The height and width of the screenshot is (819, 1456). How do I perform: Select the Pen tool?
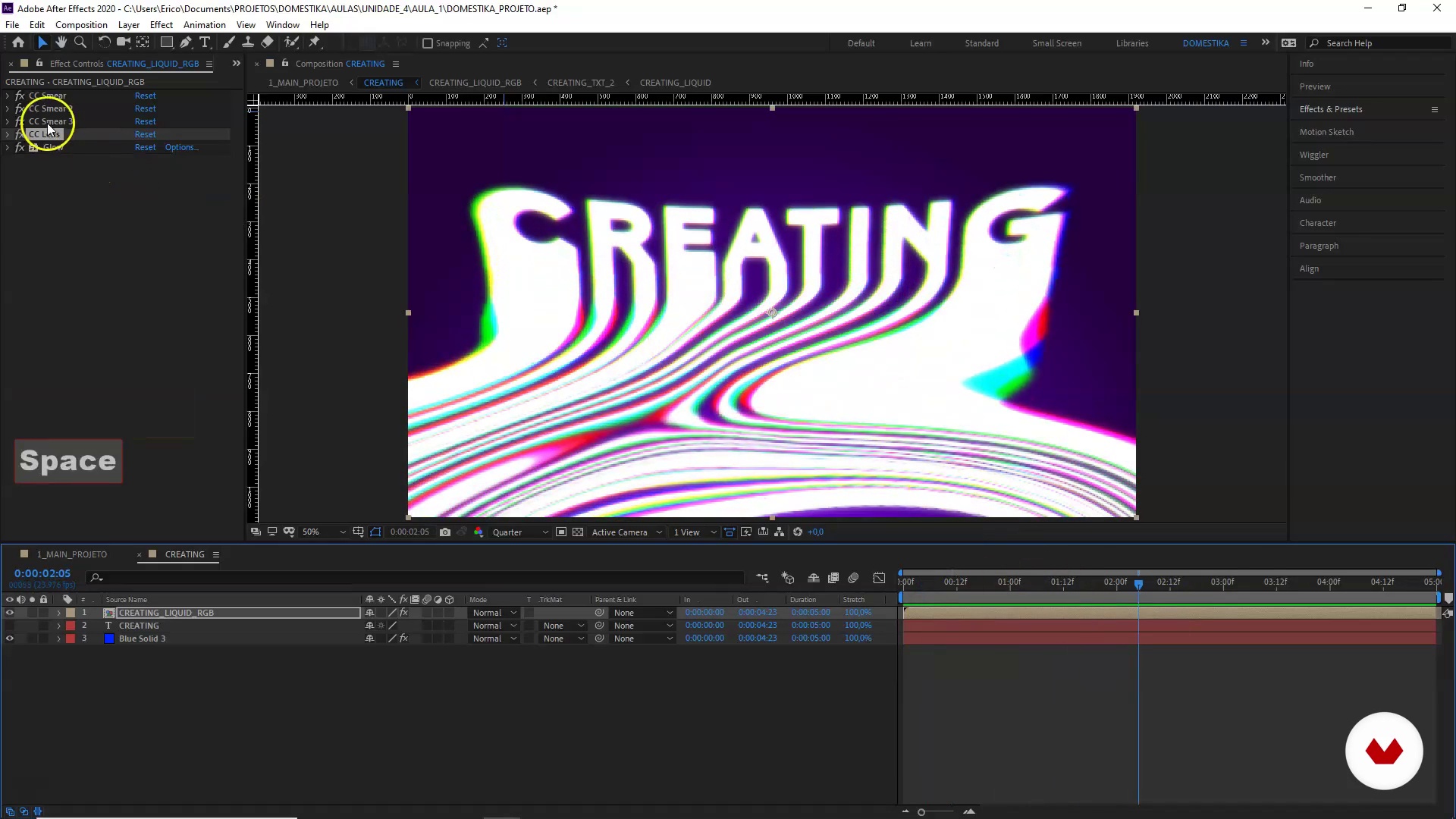tap(186, 43)
